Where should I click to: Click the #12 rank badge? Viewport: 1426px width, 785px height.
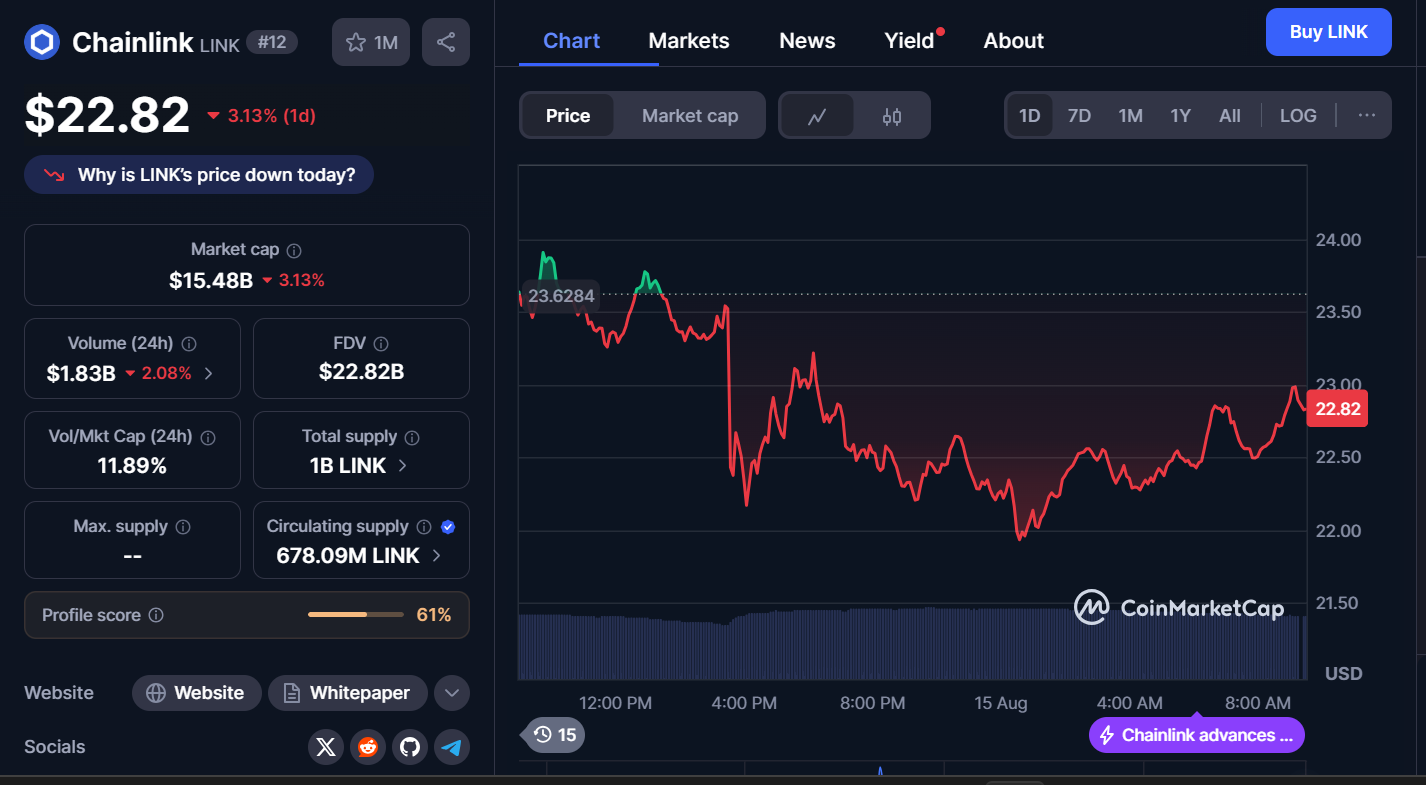[x=272, y=42]
